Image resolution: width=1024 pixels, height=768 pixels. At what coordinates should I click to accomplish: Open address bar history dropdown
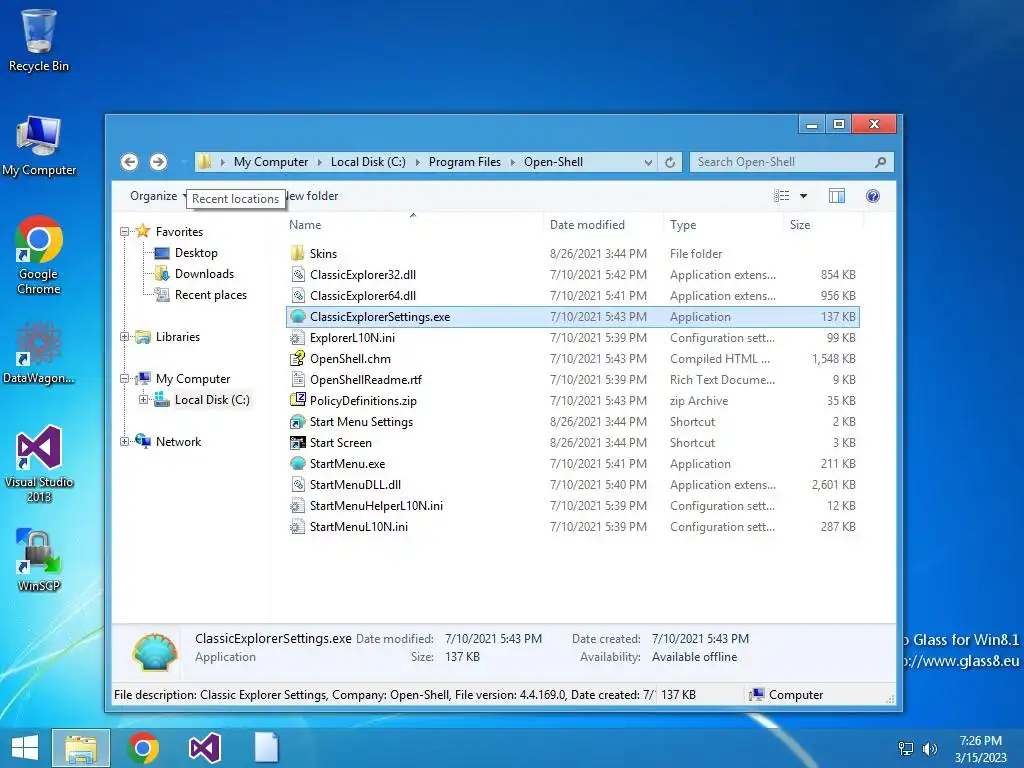pyautogui.click(x=648, y=162)
